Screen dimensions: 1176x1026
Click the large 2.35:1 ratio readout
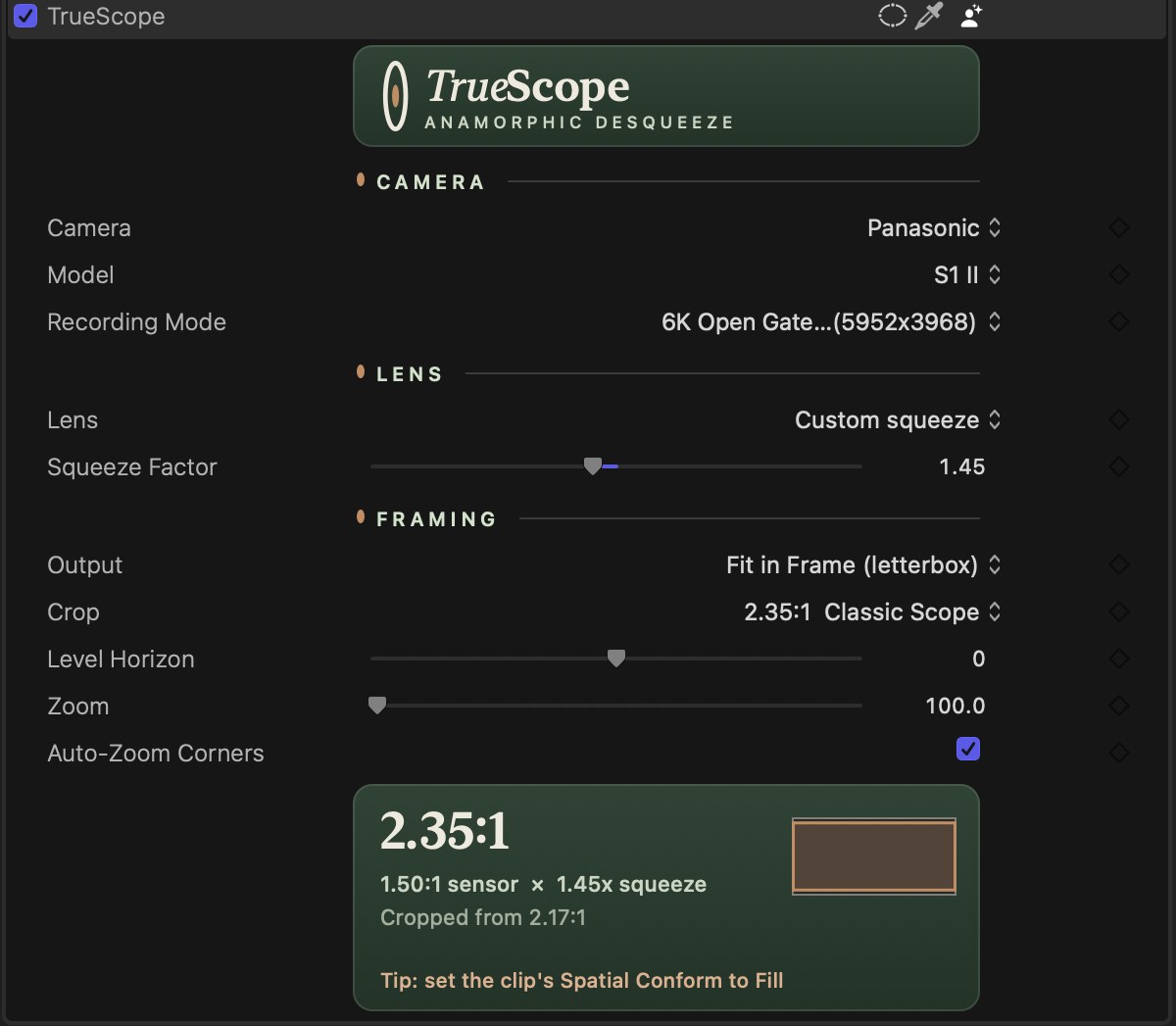coord(445,831)
